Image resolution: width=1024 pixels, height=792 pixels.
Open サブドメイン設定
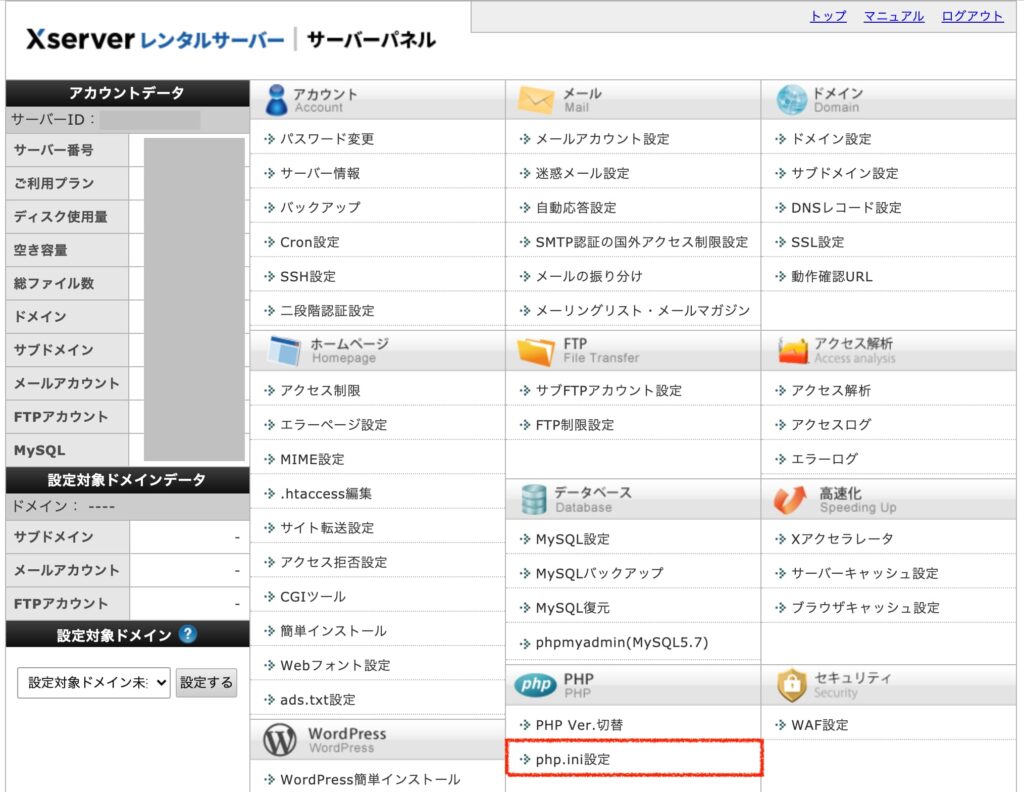844,173
